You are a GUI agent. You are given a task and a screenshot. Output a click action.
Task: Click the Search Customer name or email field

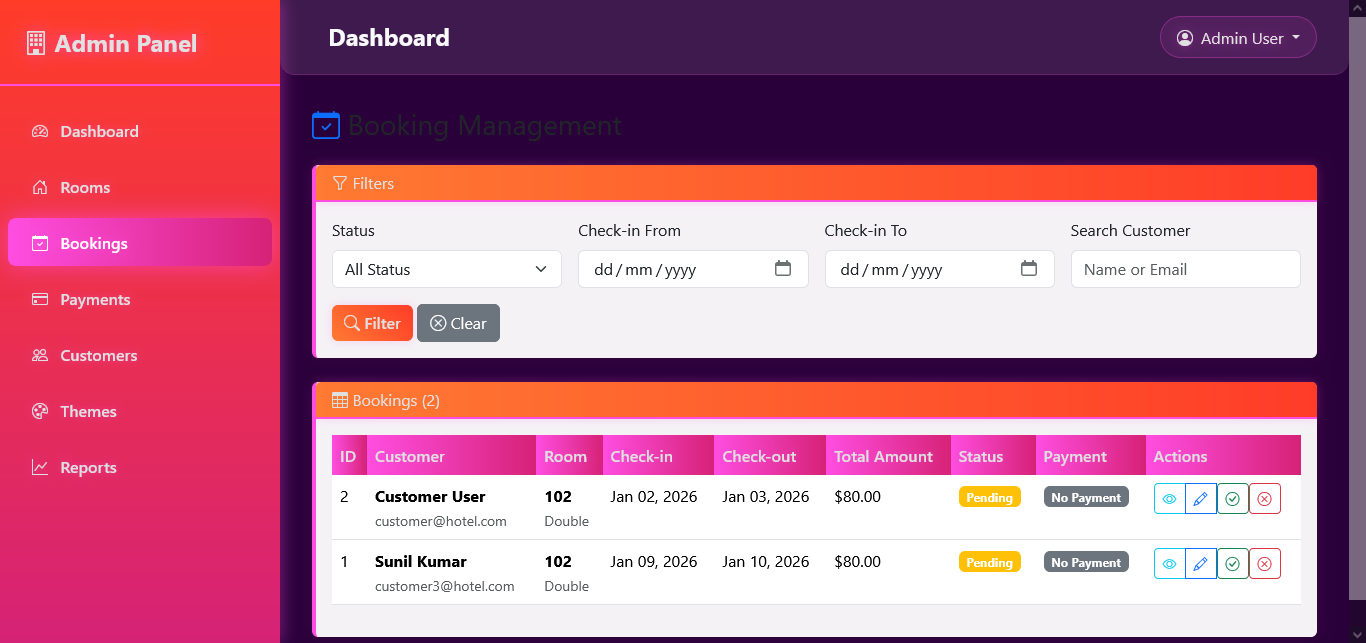pos(1185,269)
